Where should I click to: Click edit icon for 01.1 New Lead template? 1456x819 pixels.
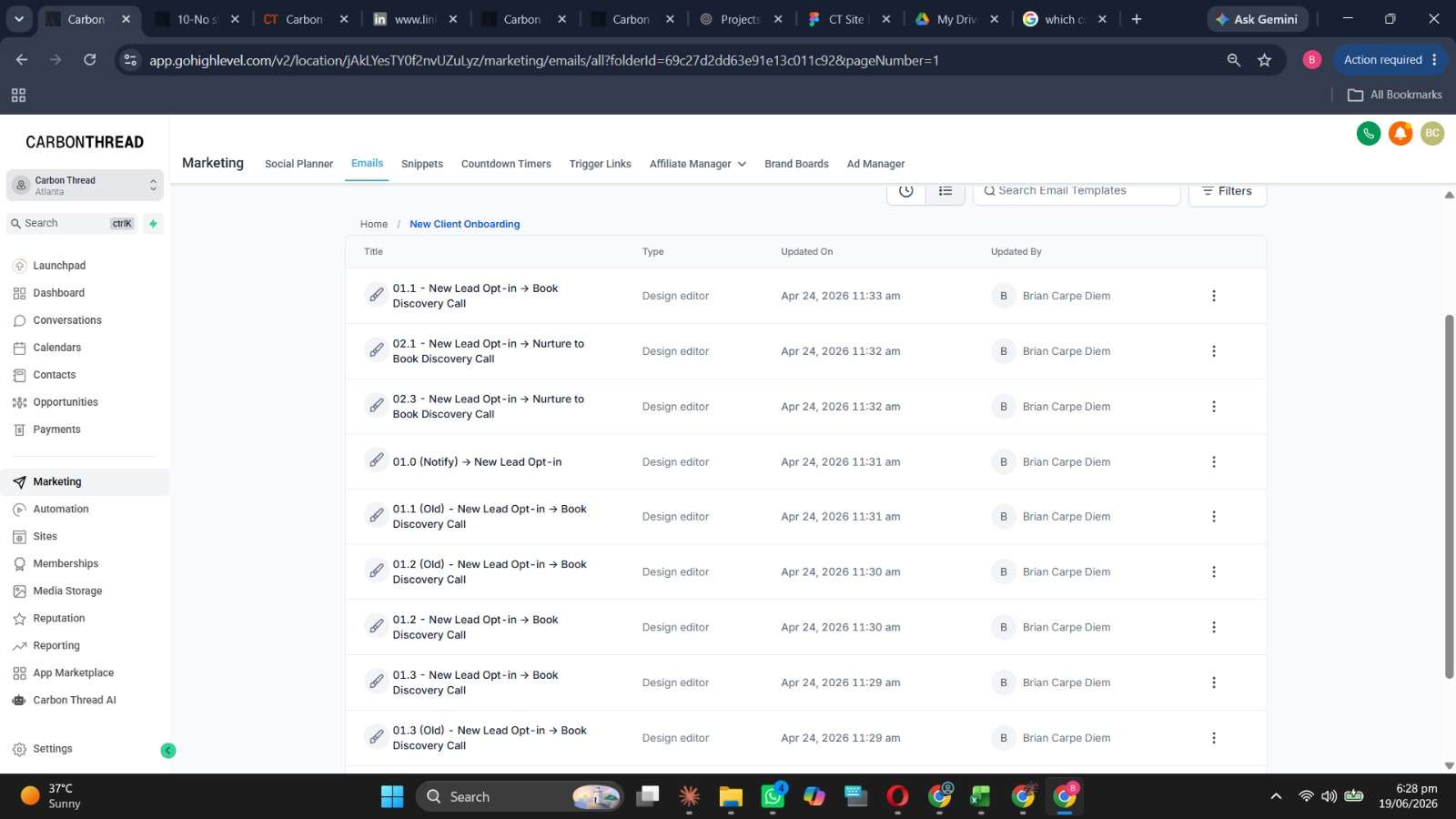376,295
